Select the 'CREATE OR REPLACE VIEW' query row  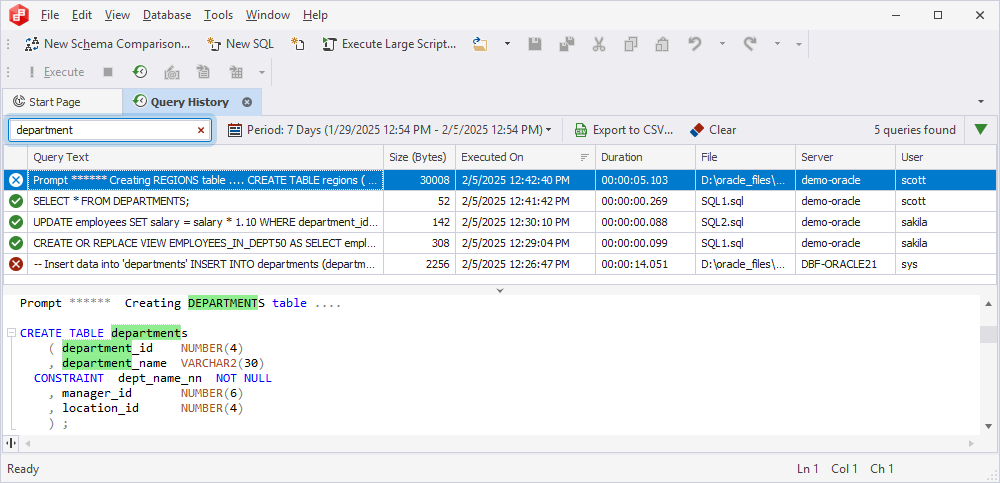(x=499, y=243)
